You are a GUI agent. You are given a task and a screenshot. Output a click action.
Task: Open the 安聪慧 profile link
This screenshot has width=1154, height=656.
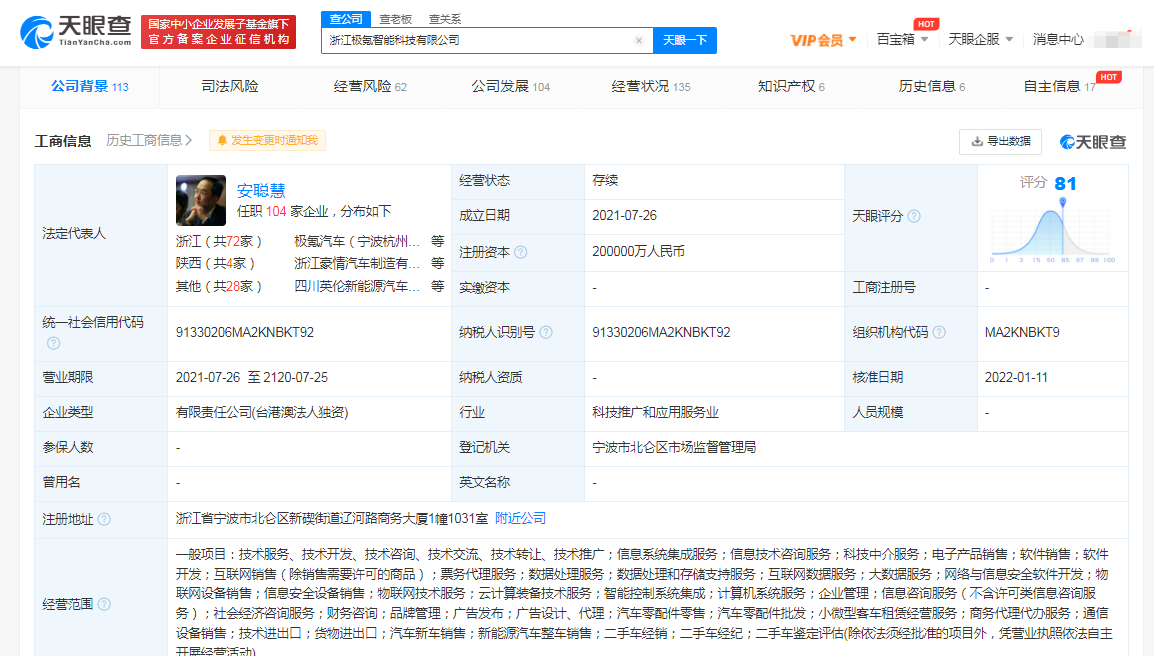point(261,191)
